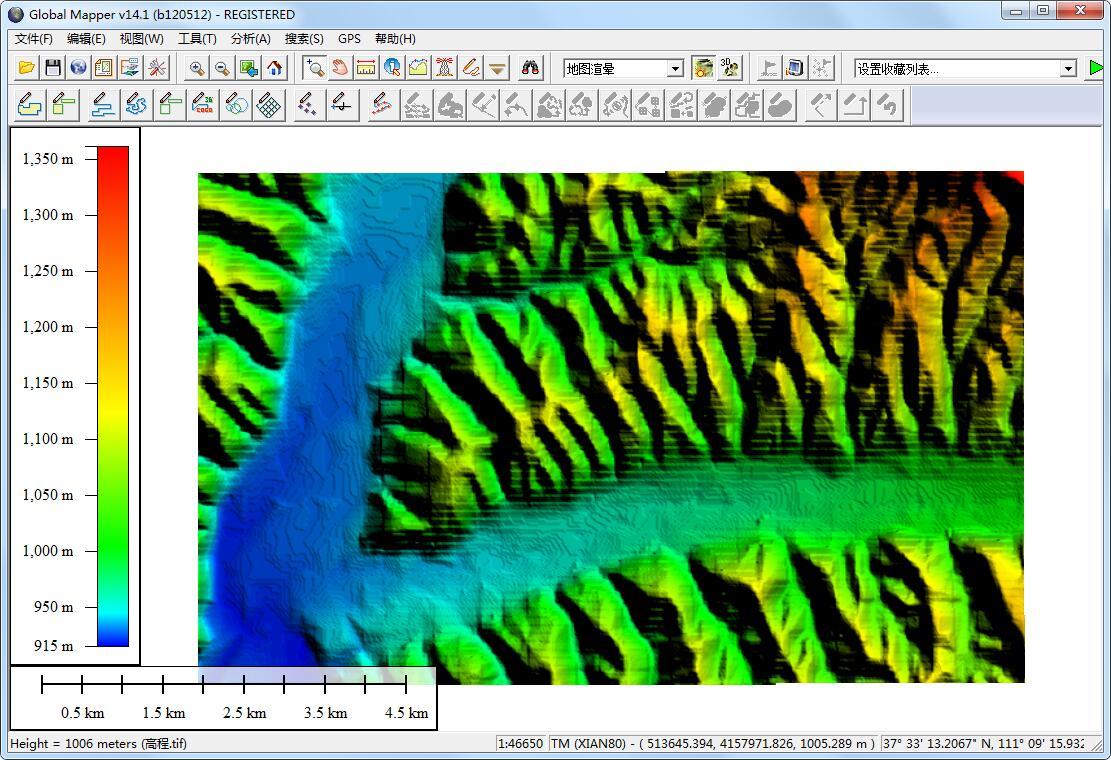This screenshot has height=760, width=1111.
Task: Select the pencil Digitizer tool
Action: [x=471, y=68]
